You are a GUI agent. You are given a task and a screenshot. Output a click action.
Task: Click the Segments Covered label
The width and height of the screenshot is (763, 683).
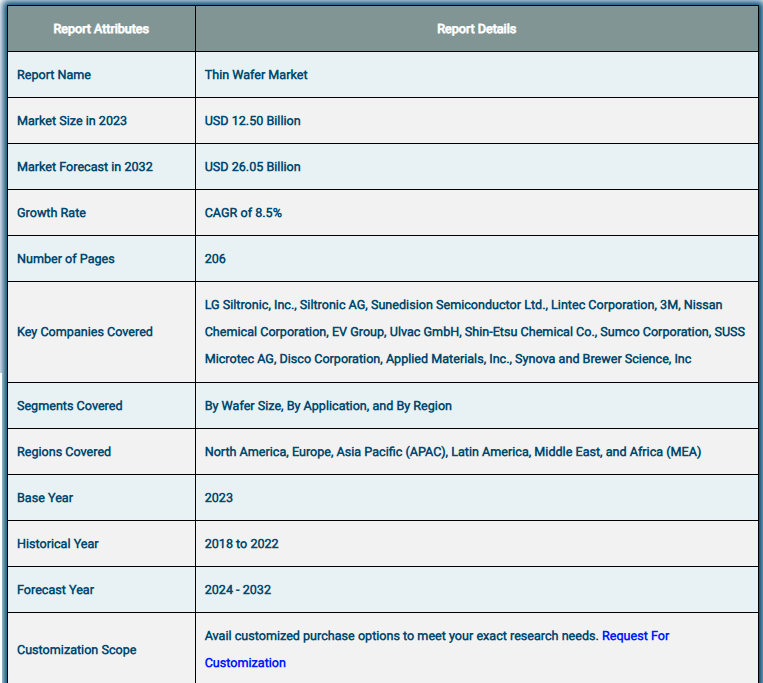[70, 406]
